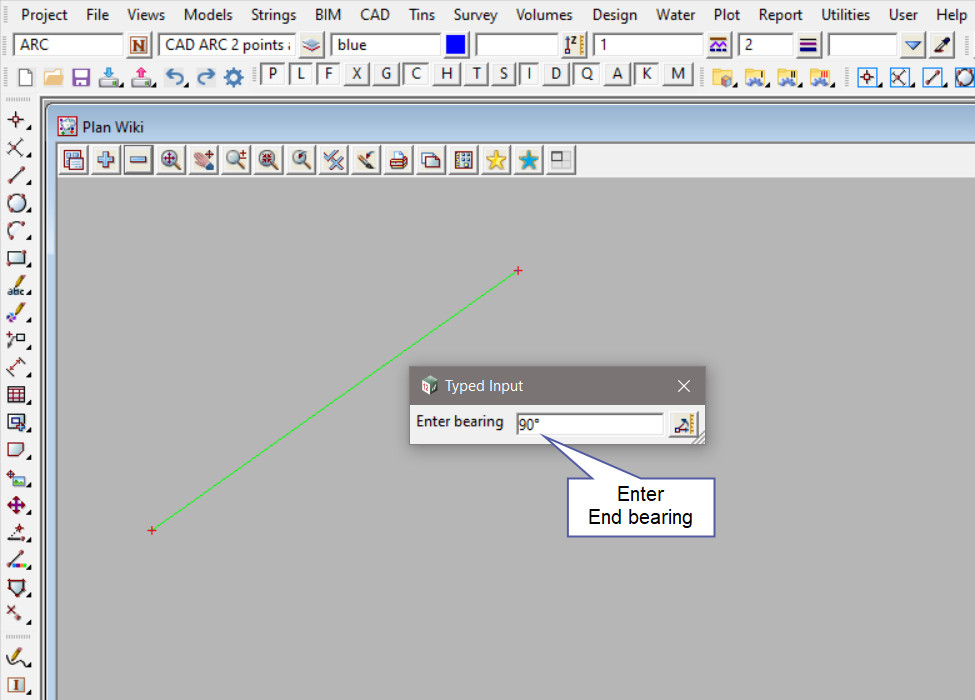Click the save floppy disk icon

81,77
